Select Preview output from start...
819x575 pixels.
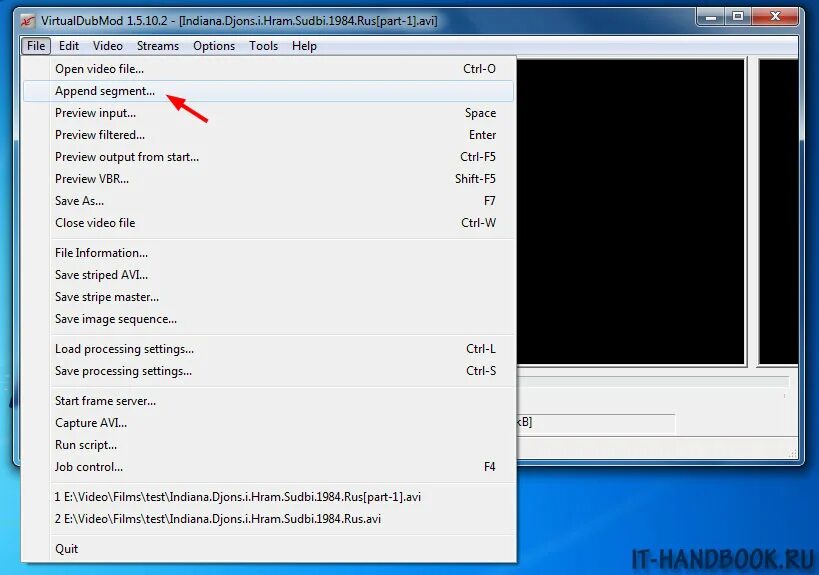pos(268,157)
